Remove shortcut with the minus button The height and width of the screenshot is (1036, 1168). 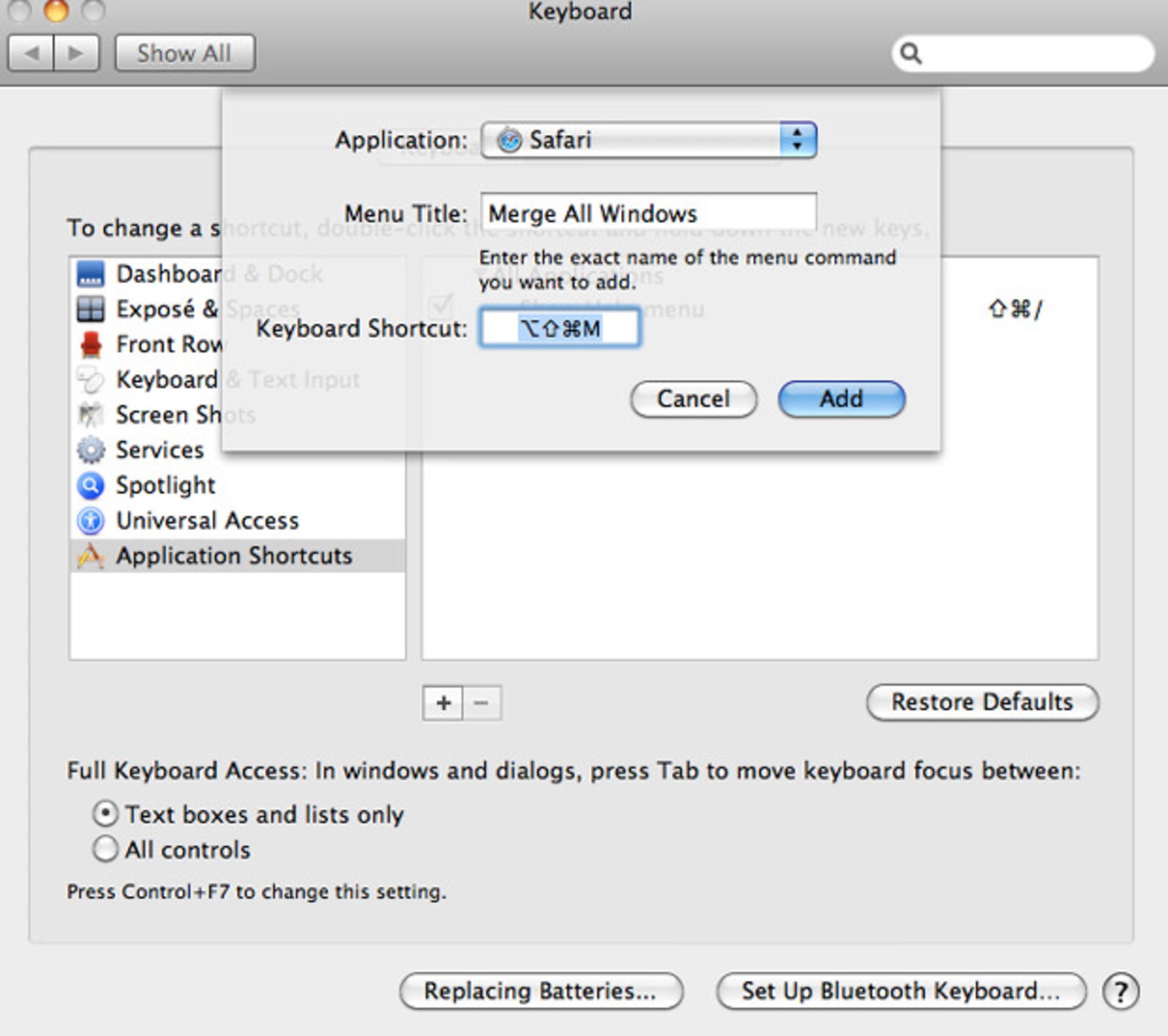click(x=482, y=703)
